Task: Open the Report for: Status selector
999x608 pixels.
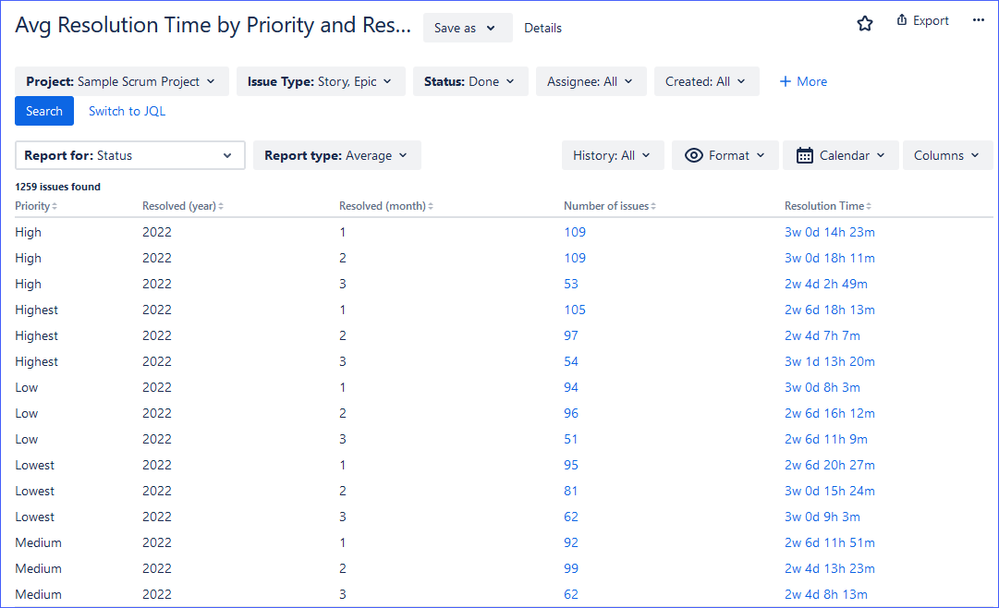Action: click(x=130, y=156)
